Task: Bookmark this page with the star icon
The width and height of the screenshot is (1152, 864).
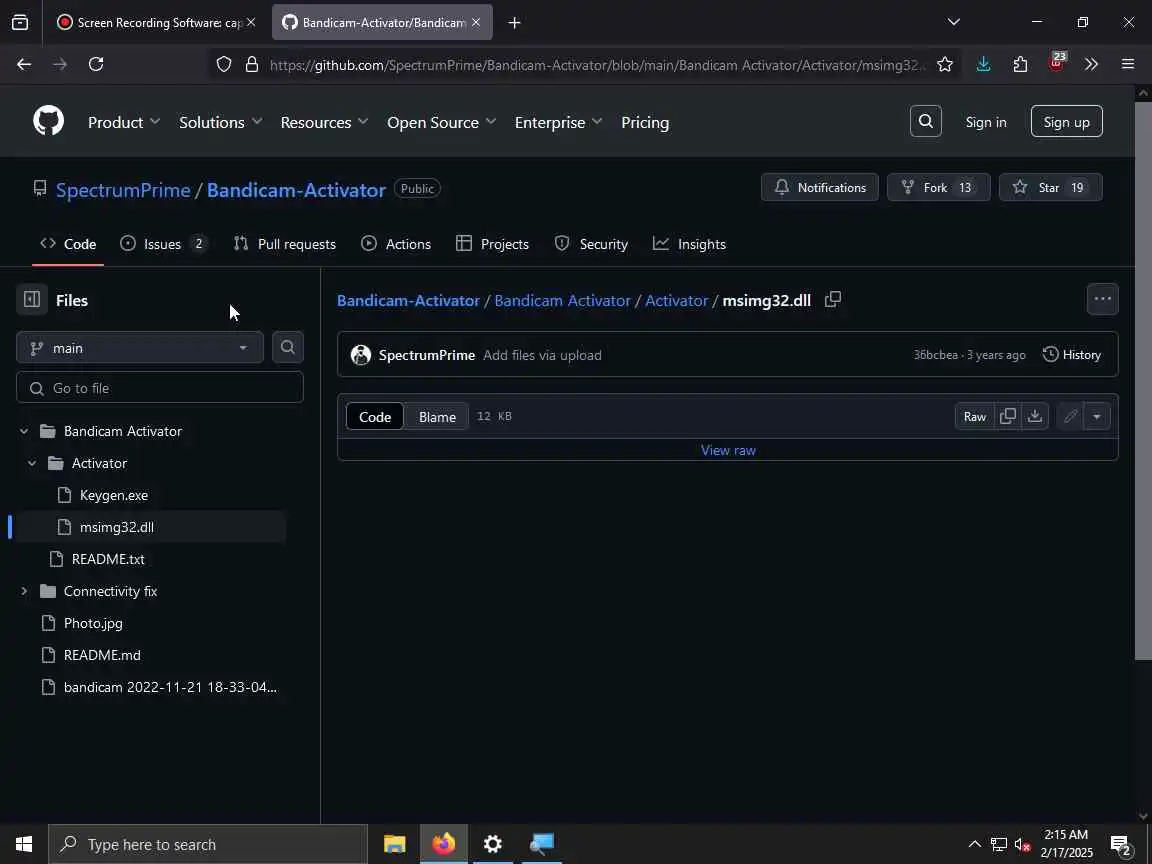Action: click(945, 65)
